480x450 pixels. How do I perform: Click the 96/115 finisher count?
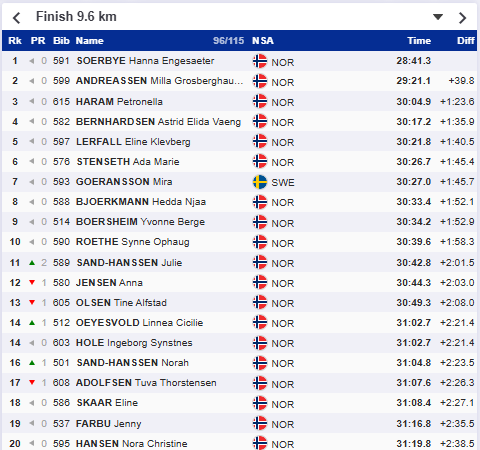coord(229,41)
